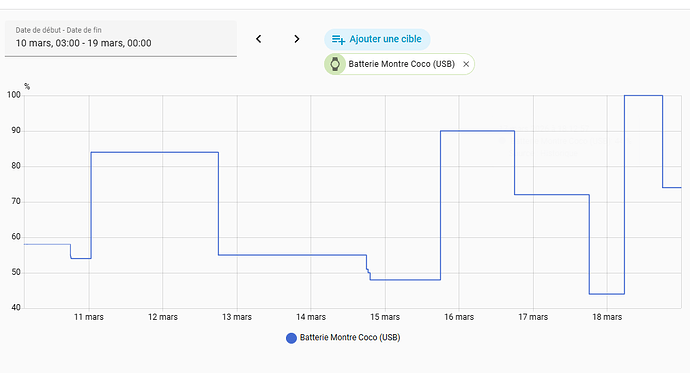This screenshot has height=373, width=690.
Task: Click the add-list icon in Ajouter une cible
Action: [x=338, y=40]
